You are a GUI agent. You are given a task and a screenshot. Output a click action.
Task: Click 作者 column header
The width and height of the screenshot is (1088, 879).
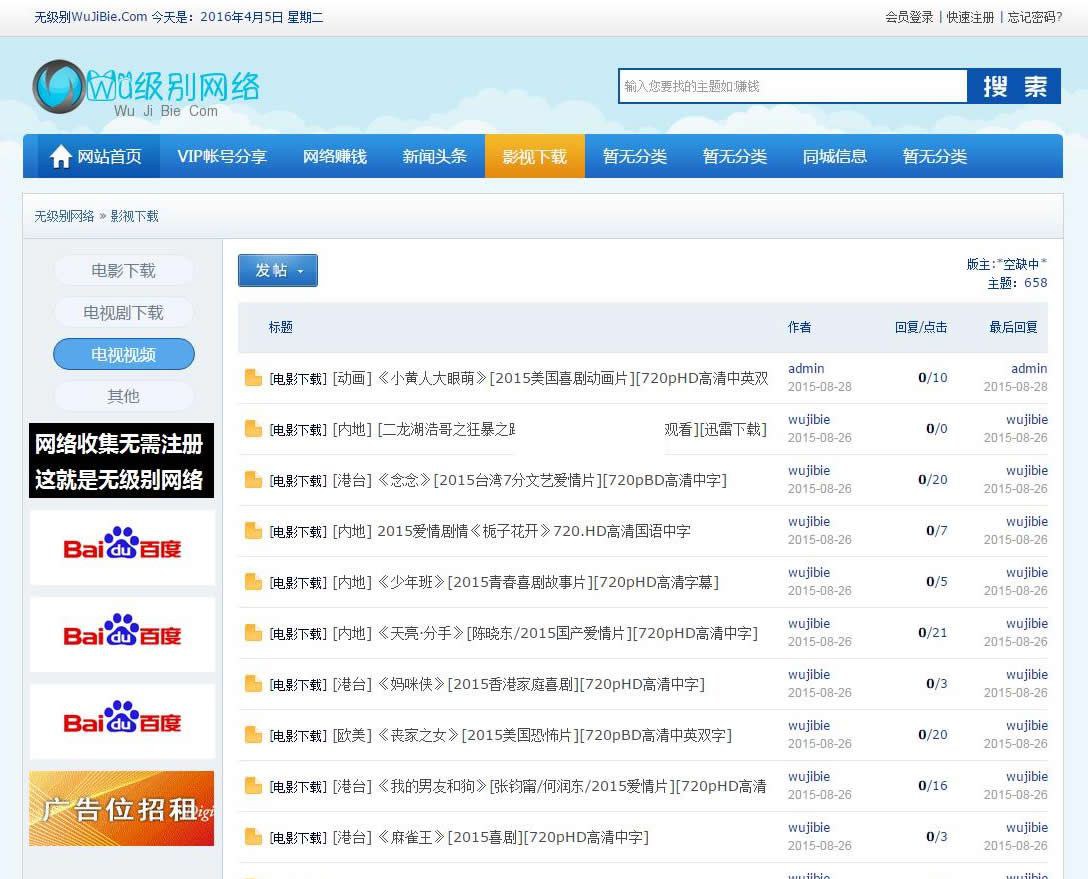[x=799, y=327]
